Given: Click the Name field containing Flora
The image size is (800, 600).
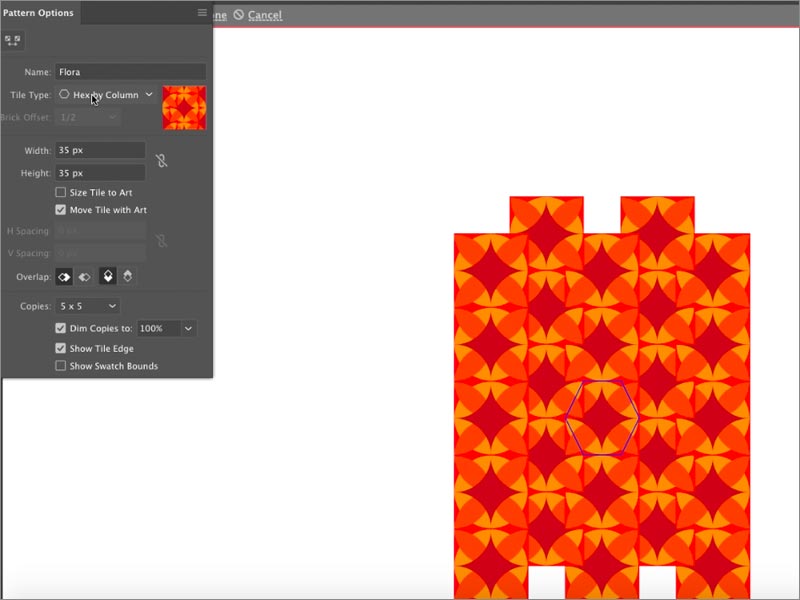Looking at the screenshot, I should 130,72.
